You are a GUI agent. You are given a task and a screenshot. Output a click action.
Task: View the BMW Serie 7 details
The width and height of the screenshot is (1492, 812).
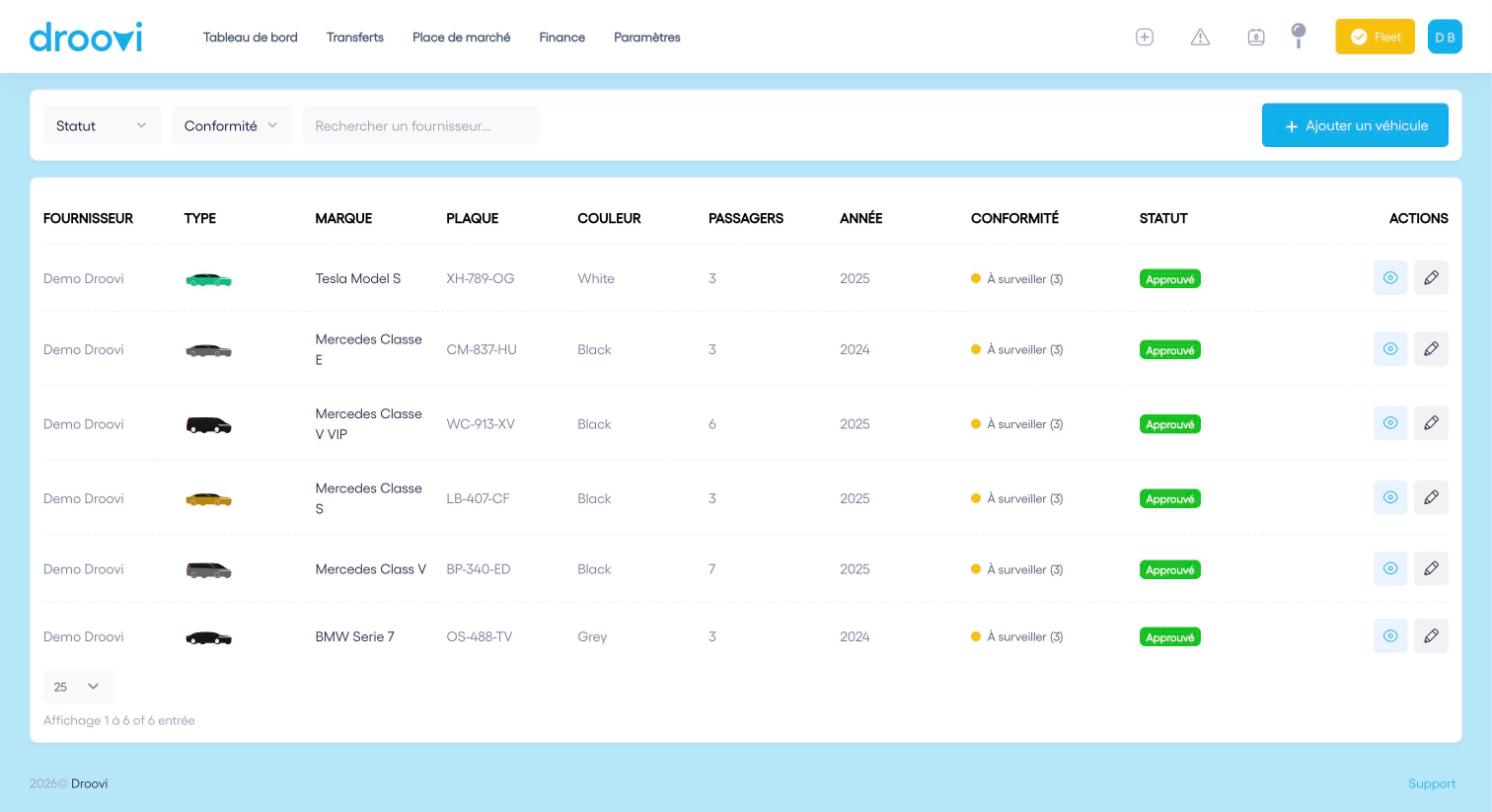[x=1391, y=636]
